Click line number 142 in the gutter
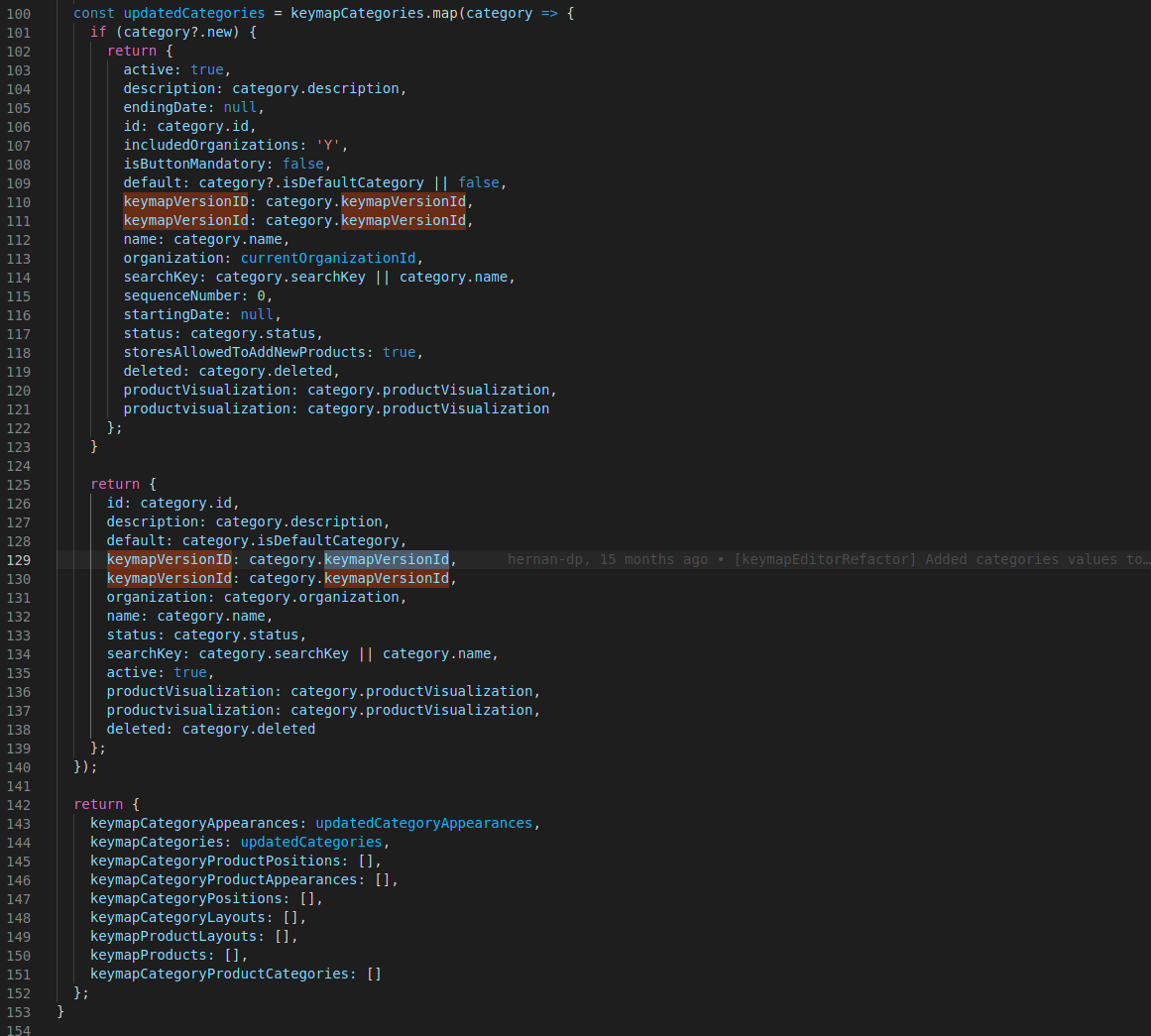1151x1036 pixels. point(20,804)
